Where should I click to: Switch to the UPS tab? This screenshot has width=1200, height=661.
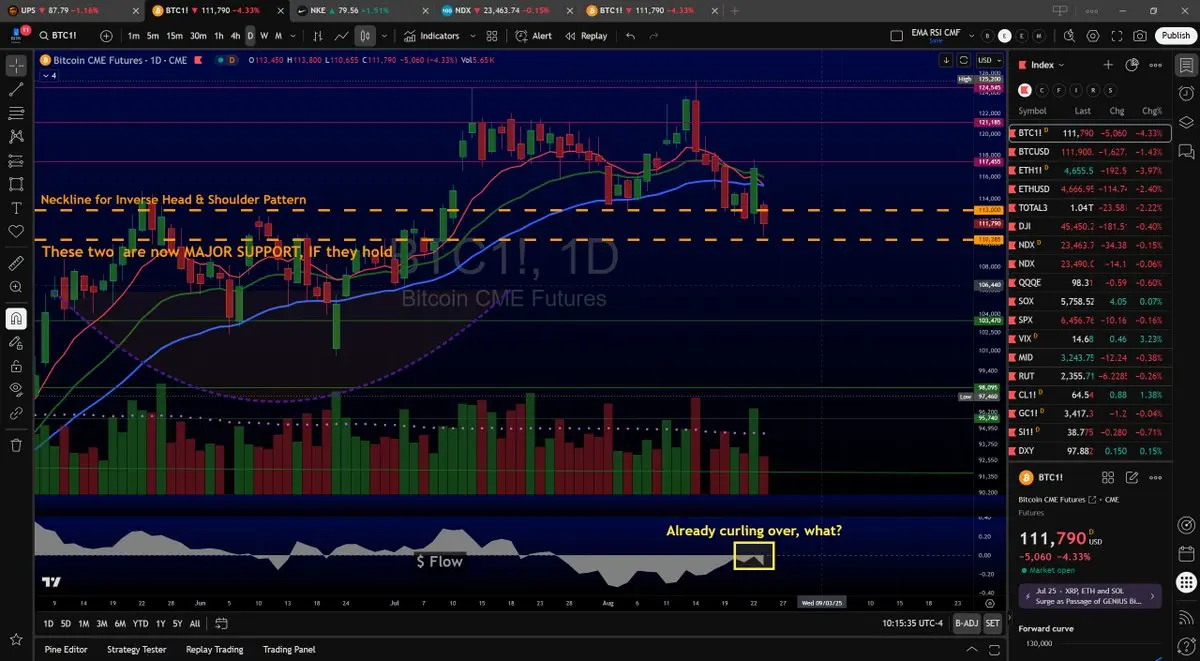[72, 10]
